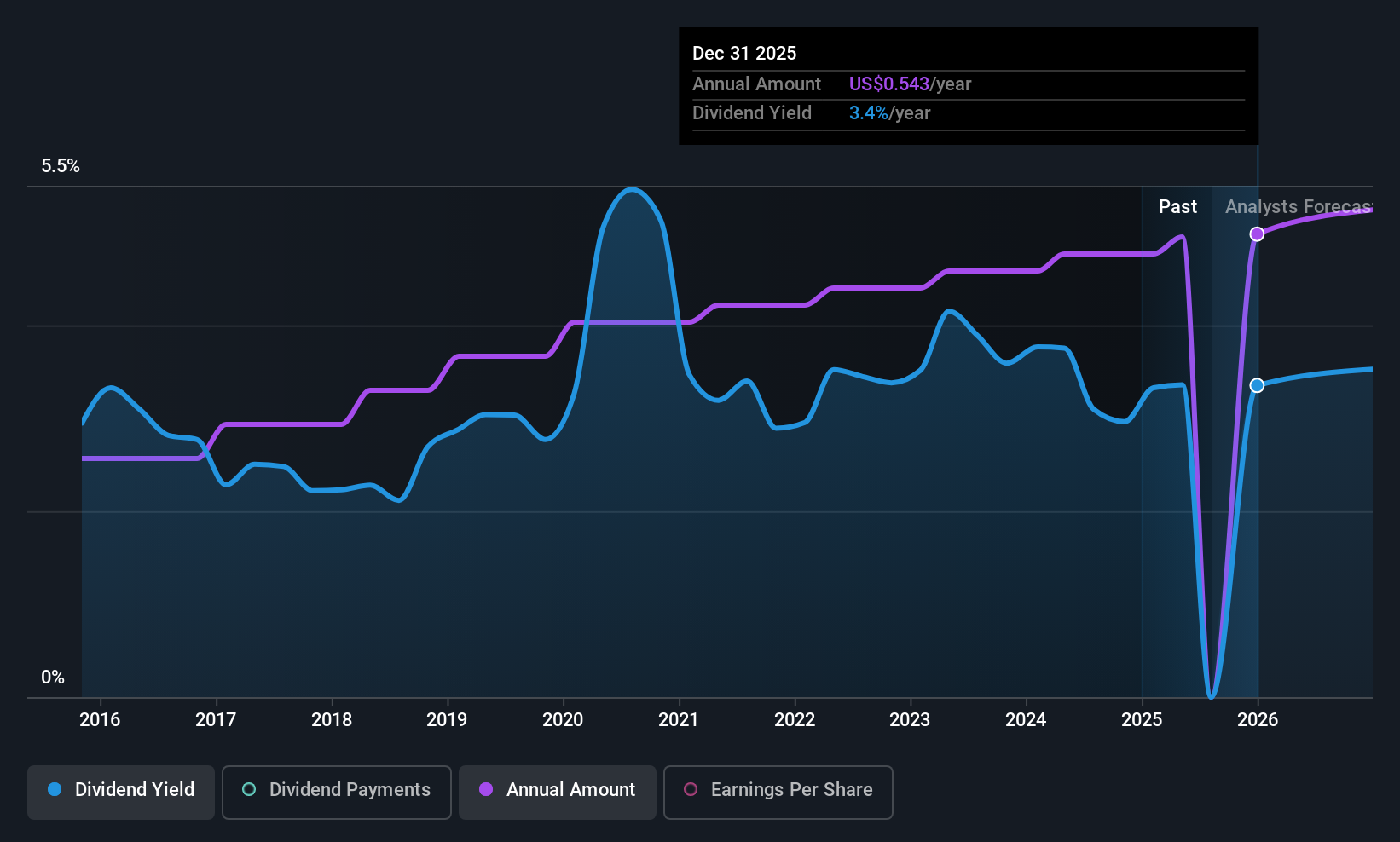
Task: Click the 0% y-axis label
Action: [x=53, y=678]
